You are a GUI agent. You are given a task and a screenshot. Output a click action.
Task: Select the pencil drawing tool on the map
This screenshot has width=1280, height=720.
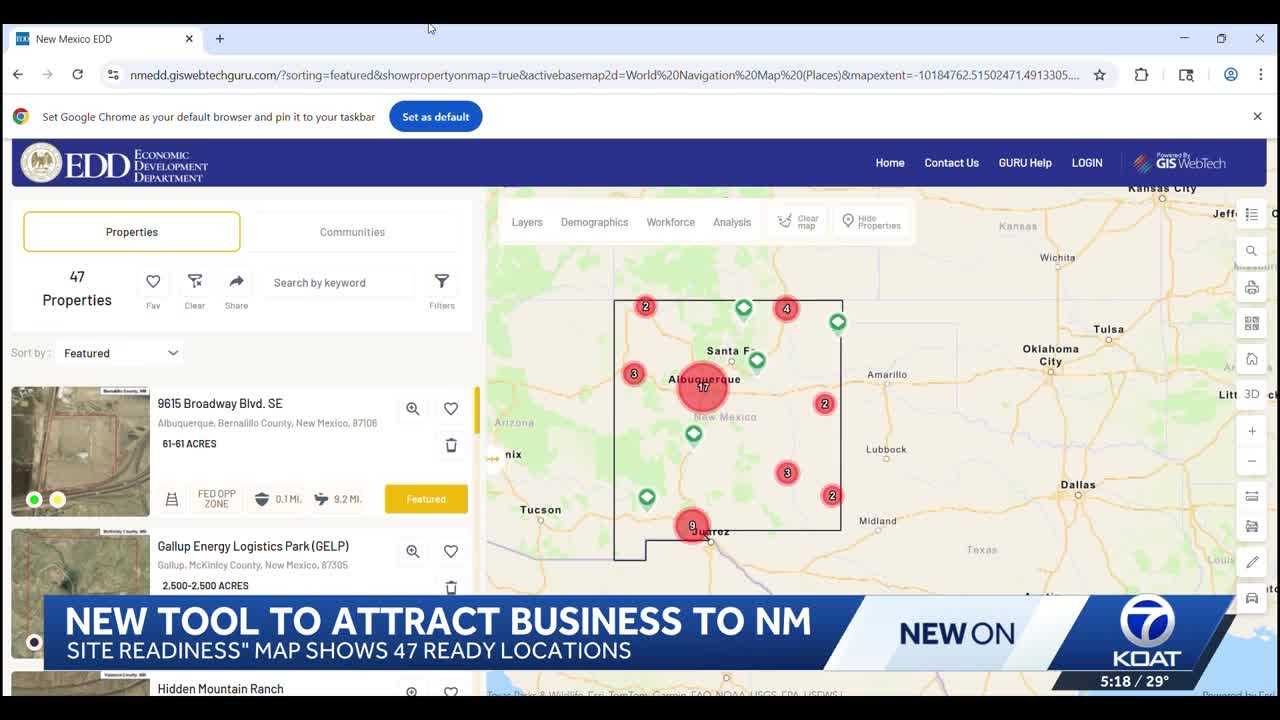[1252, 561]
